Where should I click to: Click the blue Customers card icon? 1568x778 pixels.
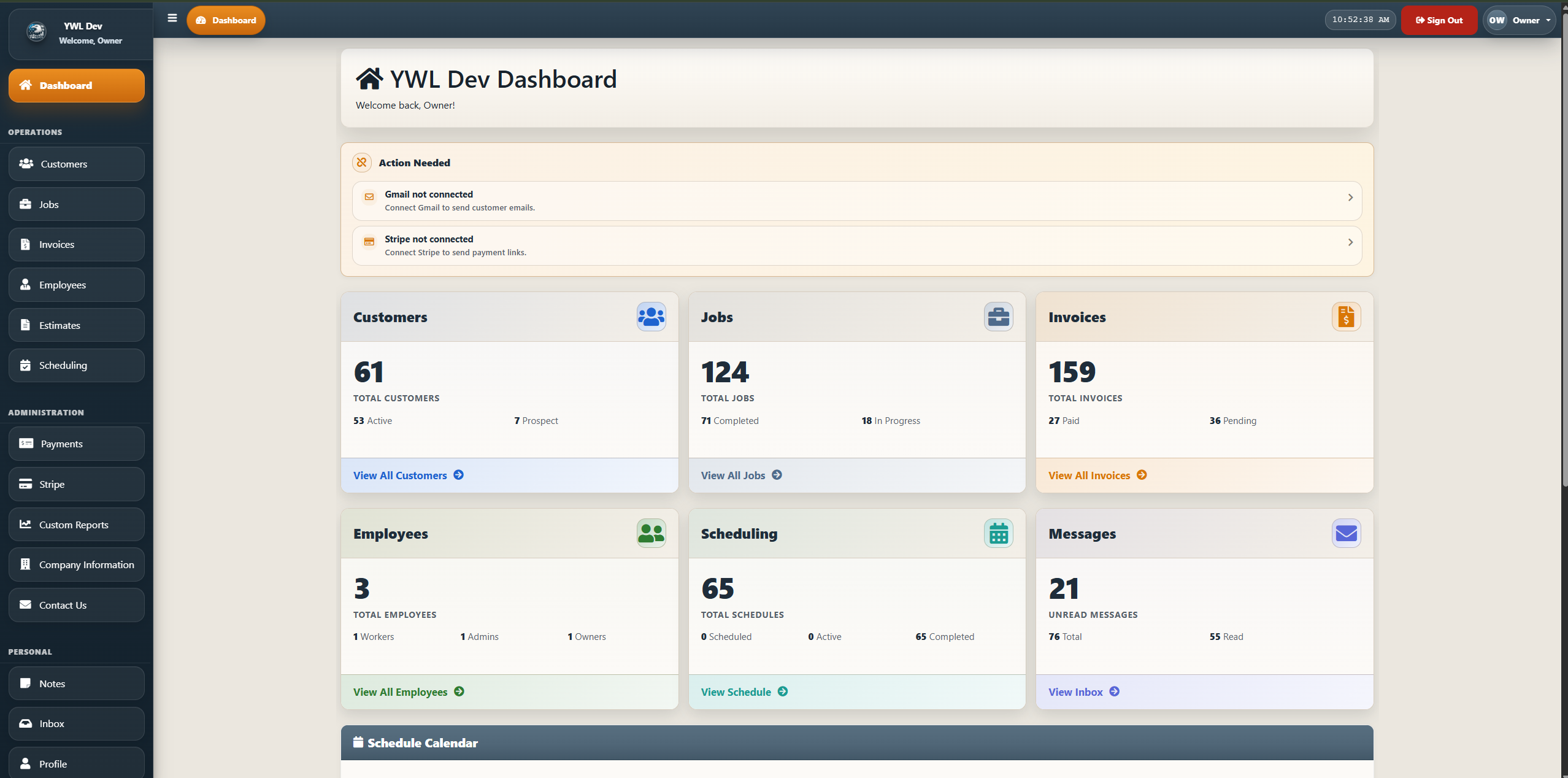click(651, 317)
